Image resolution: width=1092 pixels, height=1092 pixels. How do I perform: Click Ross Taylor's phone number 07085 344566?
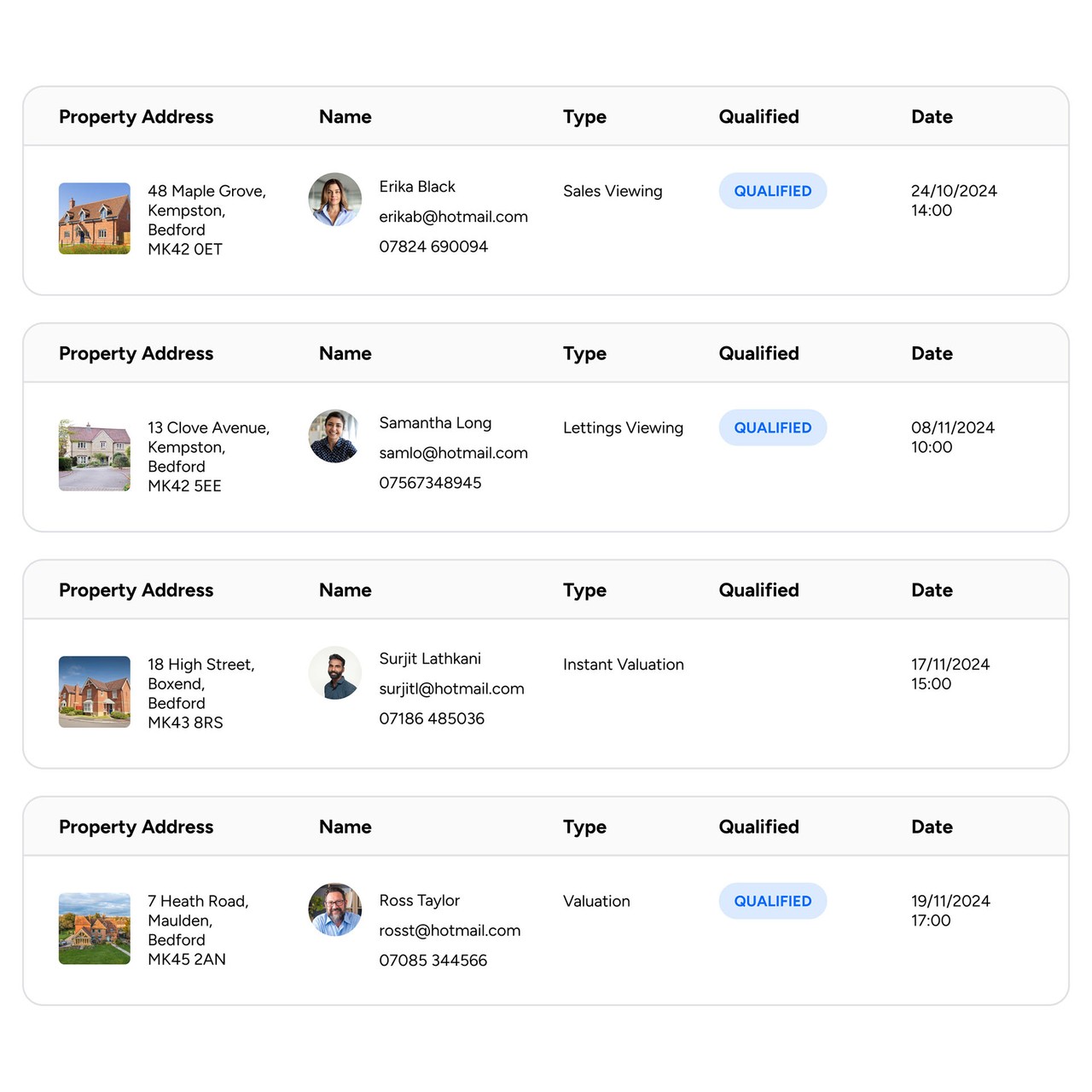tap(433, 961)
